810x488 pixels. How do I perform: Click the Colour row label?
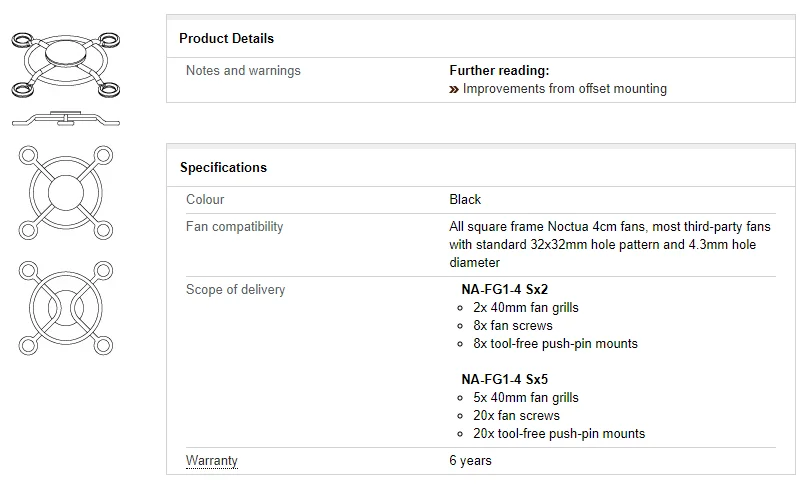(205, 199)
